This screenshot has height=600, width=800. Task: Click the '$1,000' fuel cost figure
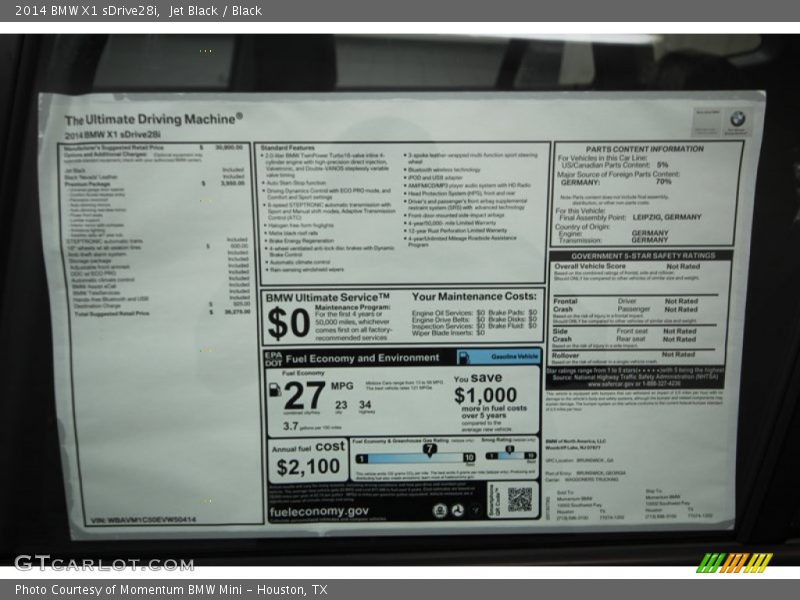click(x=485, y=395)
